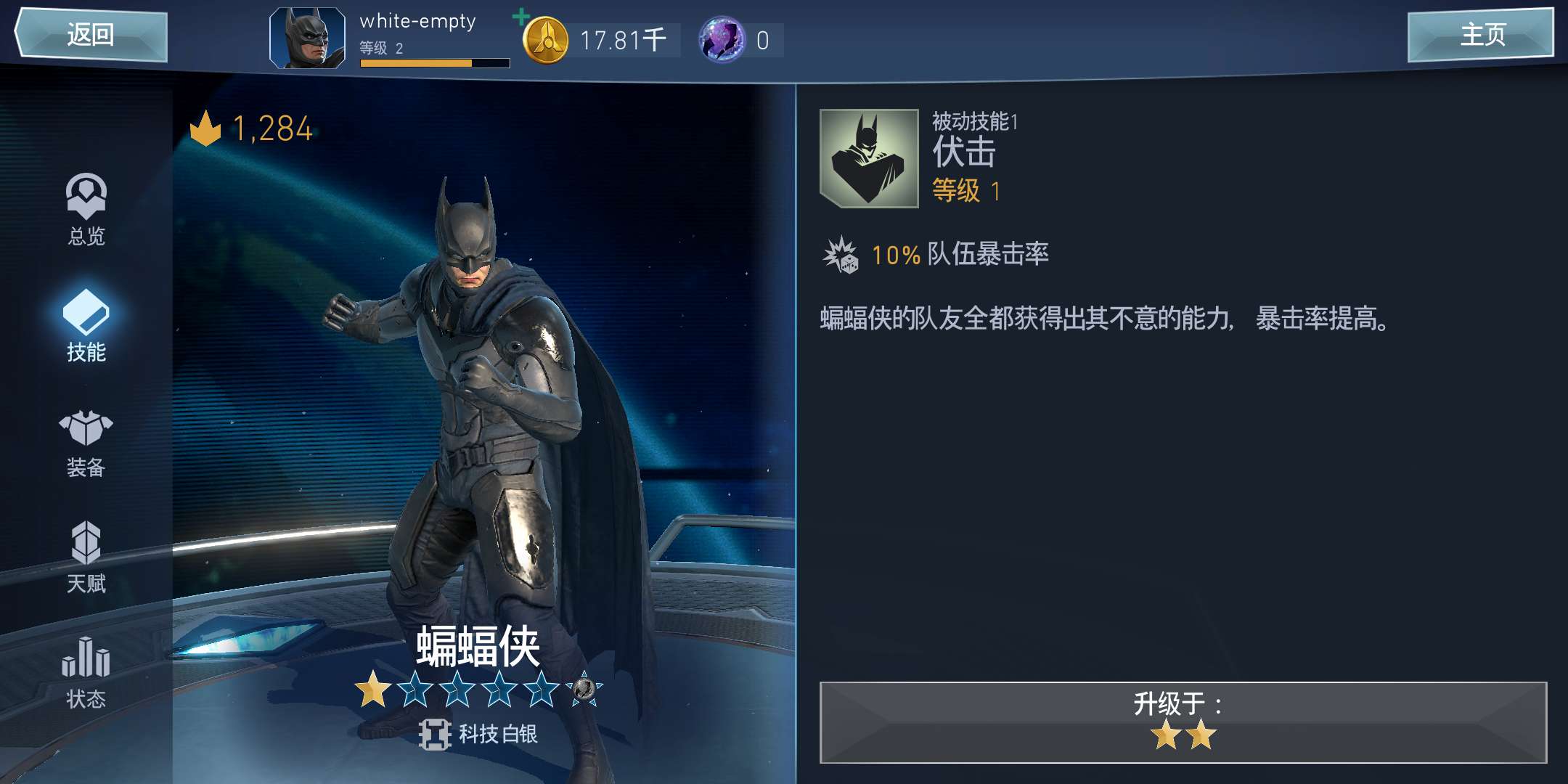Tap the green plus add-currency icon
The height and width of the screenshot is (784, 1568).
tap(520, 16)
